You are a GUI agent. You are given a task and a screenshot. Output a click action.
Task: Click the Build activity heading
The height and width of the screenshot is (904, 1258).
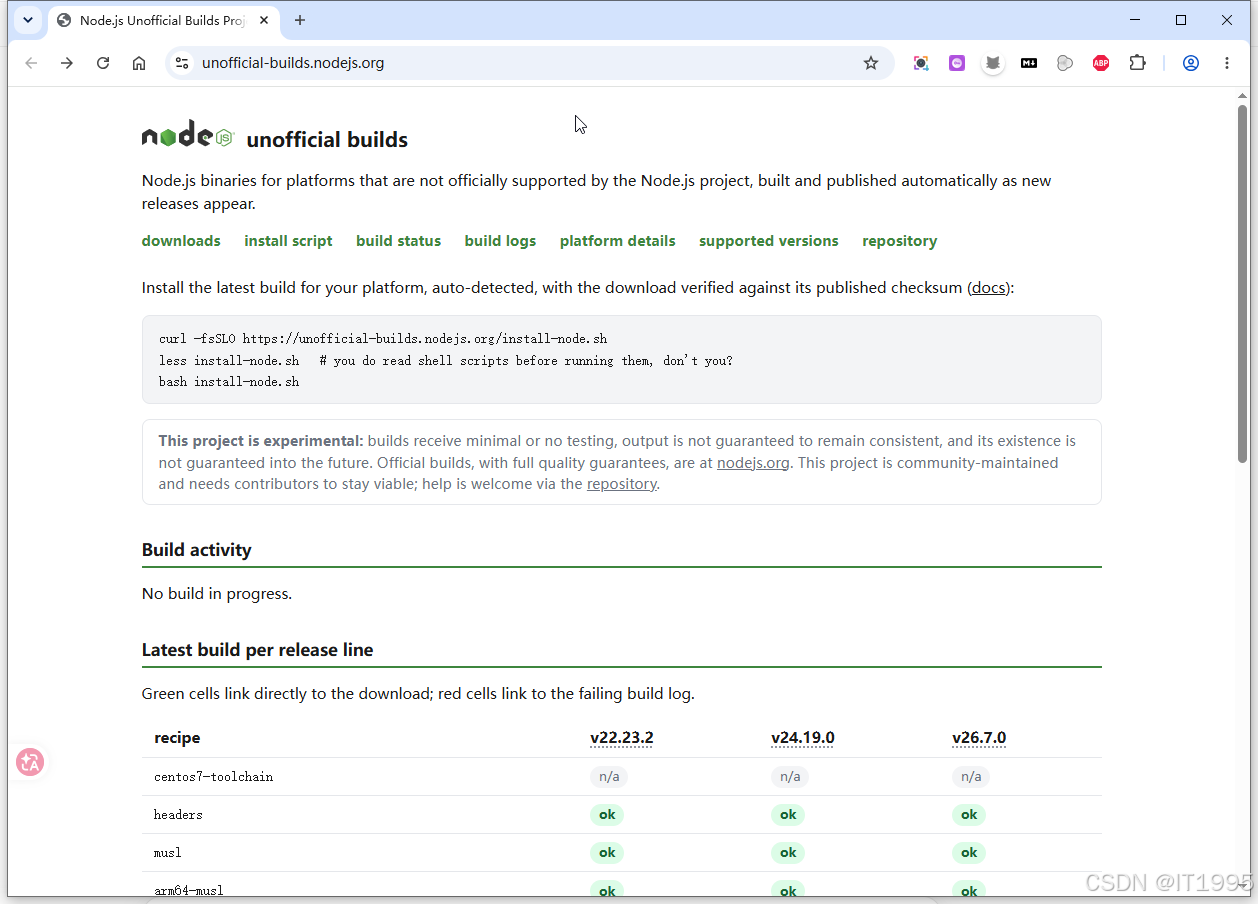[x=197, y=550]
